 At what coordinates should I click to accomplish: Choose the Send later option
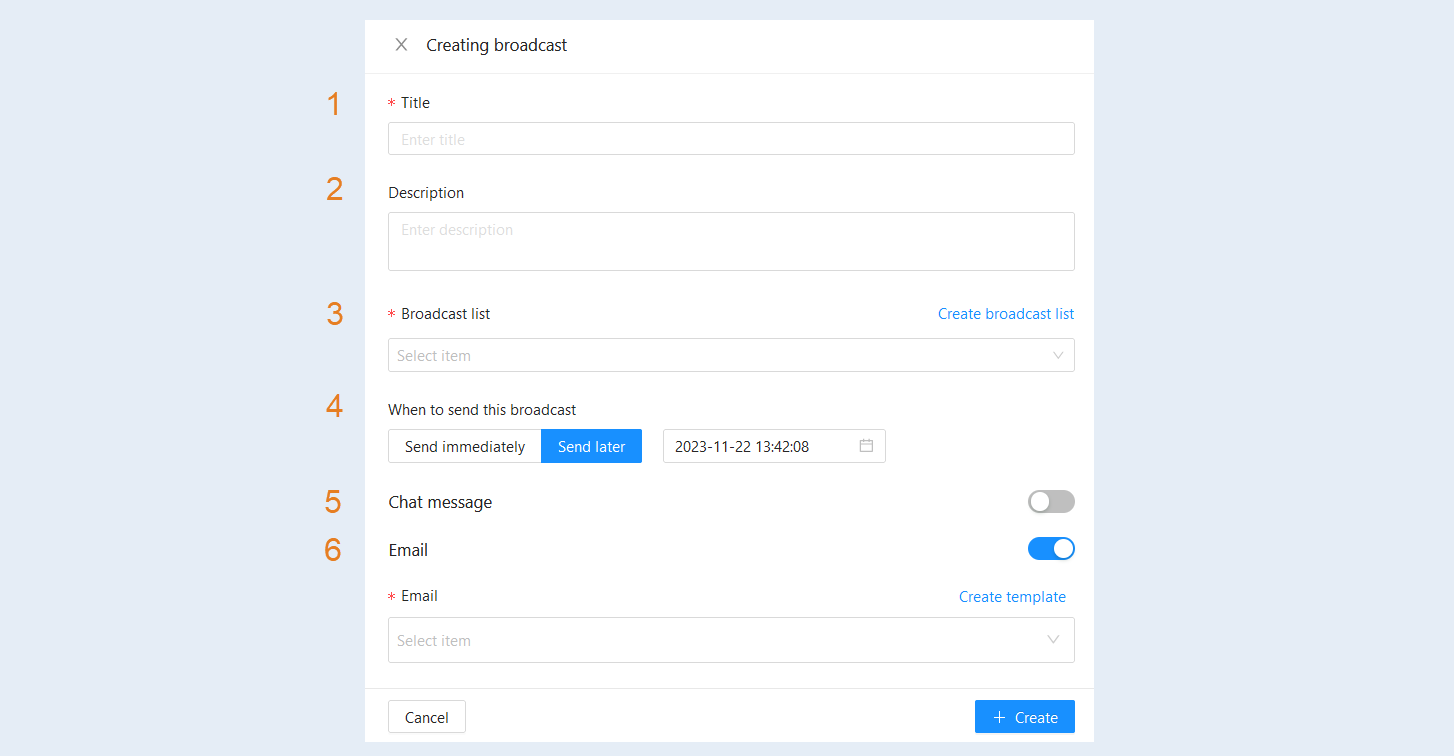592,446
